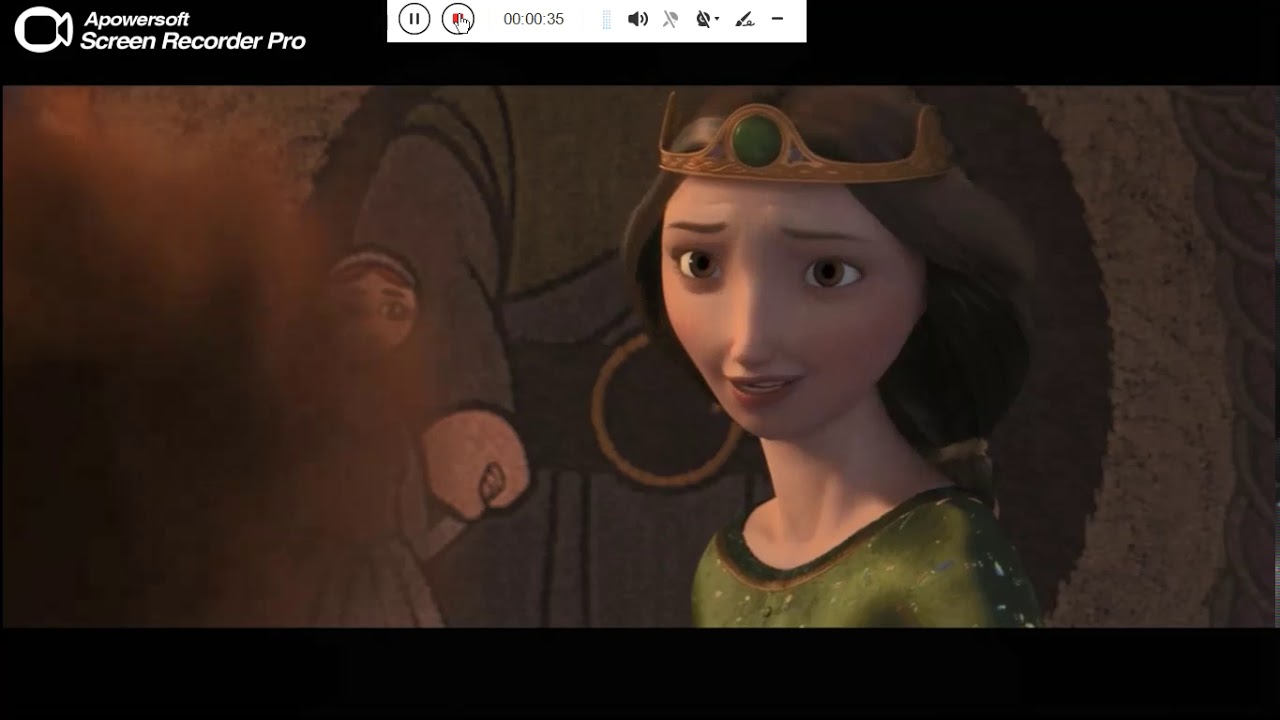Click the disabled webcam icon
The width and height of the screenshot is (1280, 720).
pos(703,19)
